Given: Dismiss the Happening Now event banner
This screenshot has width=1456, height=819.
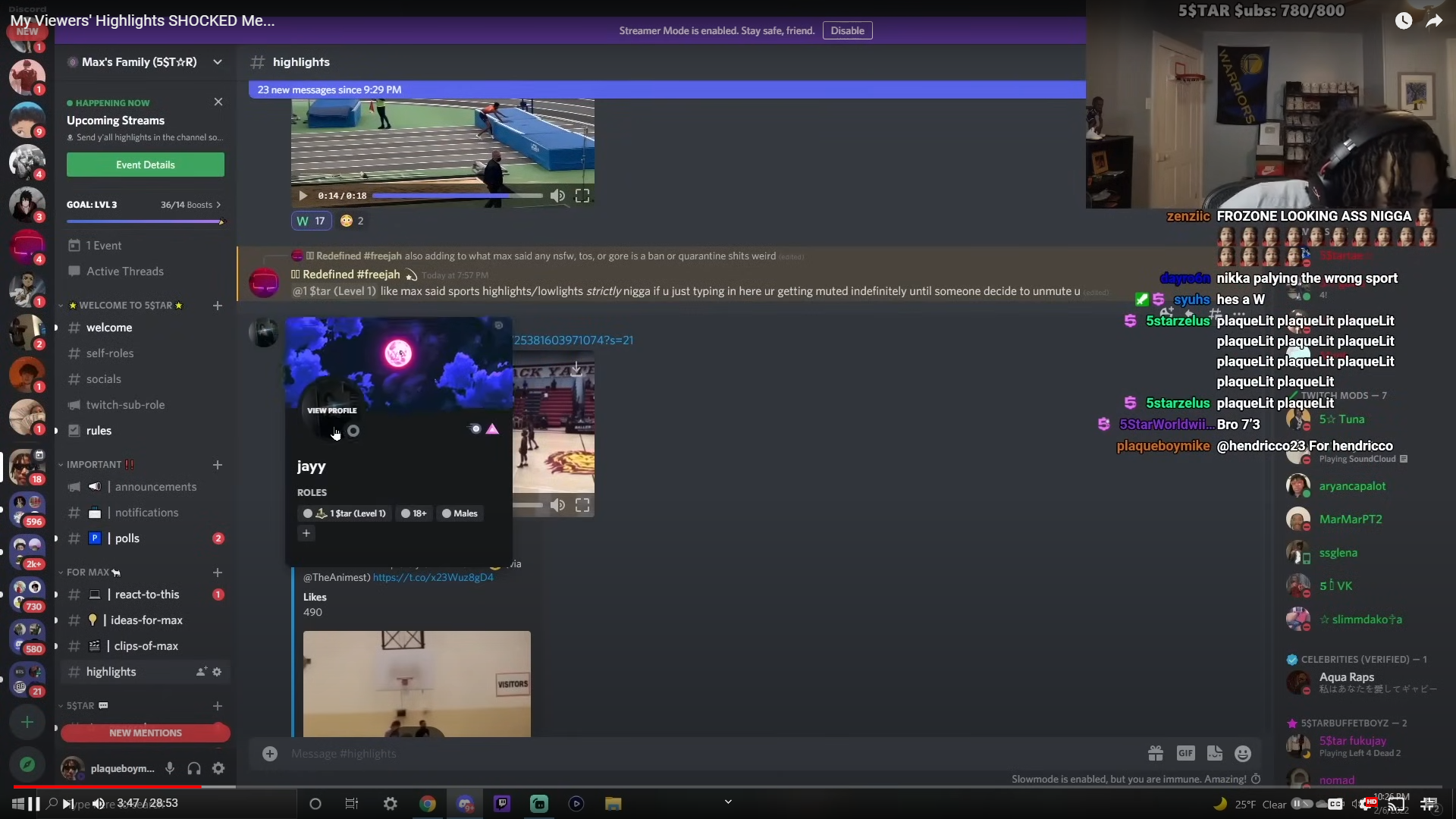Looking at the screenshot, I should (x=218, y=102).
